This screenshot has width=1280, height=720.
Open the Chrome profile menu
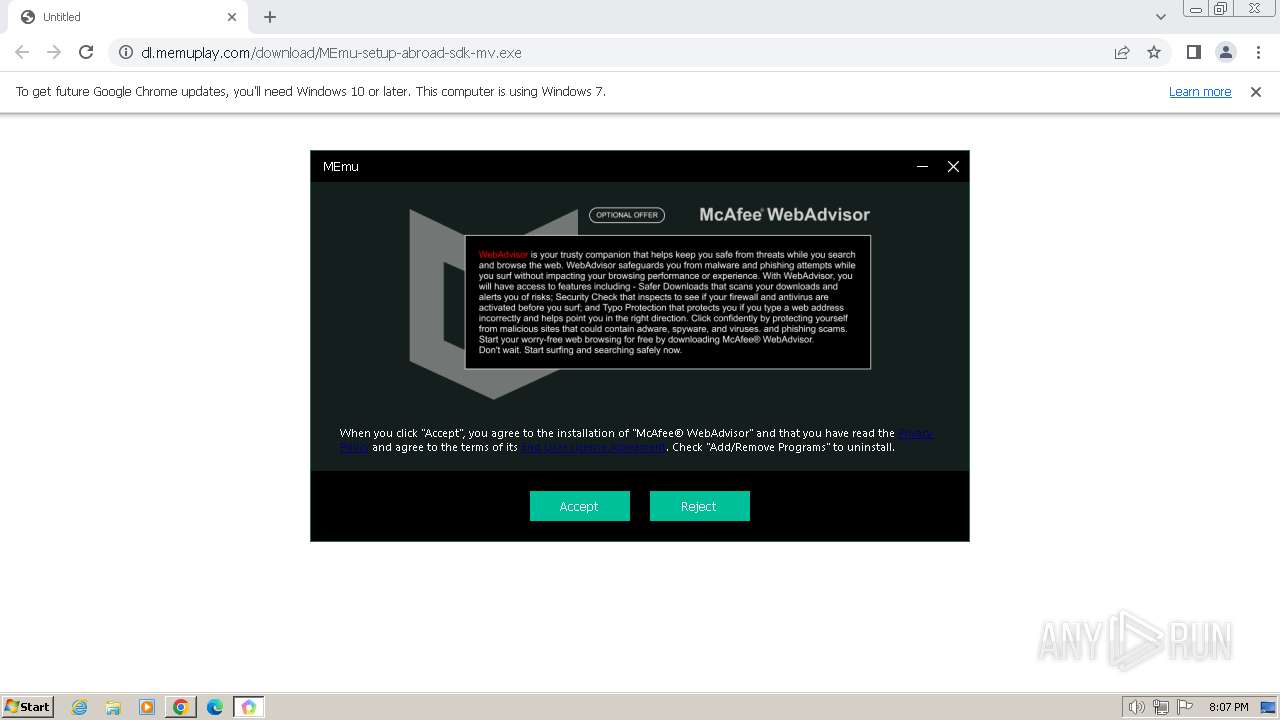1225,52
